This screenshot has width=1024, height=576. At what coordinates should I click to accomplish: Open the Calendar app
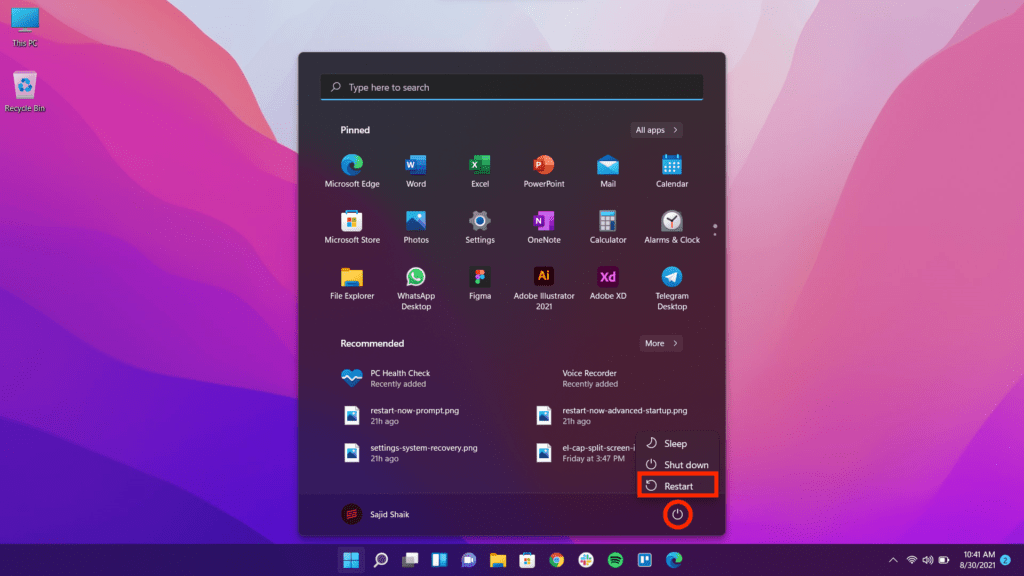click(671, 171)
